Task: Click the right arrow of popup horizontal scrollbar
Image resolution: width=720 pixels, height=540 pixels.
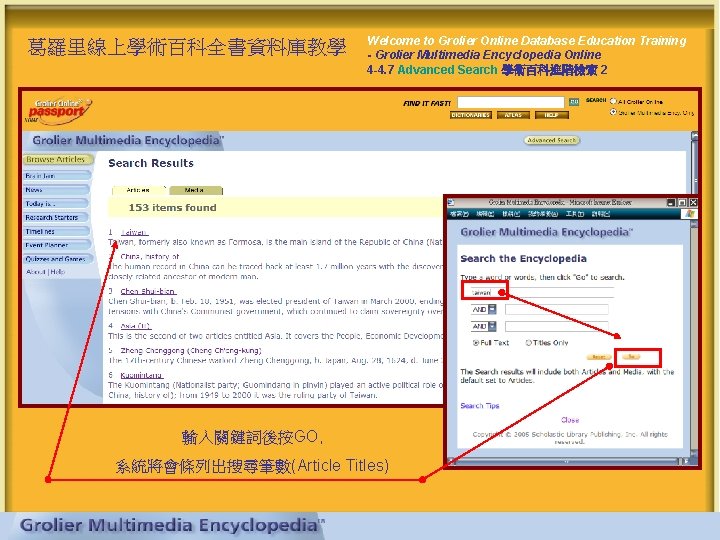Action: [x=686, y=461]
